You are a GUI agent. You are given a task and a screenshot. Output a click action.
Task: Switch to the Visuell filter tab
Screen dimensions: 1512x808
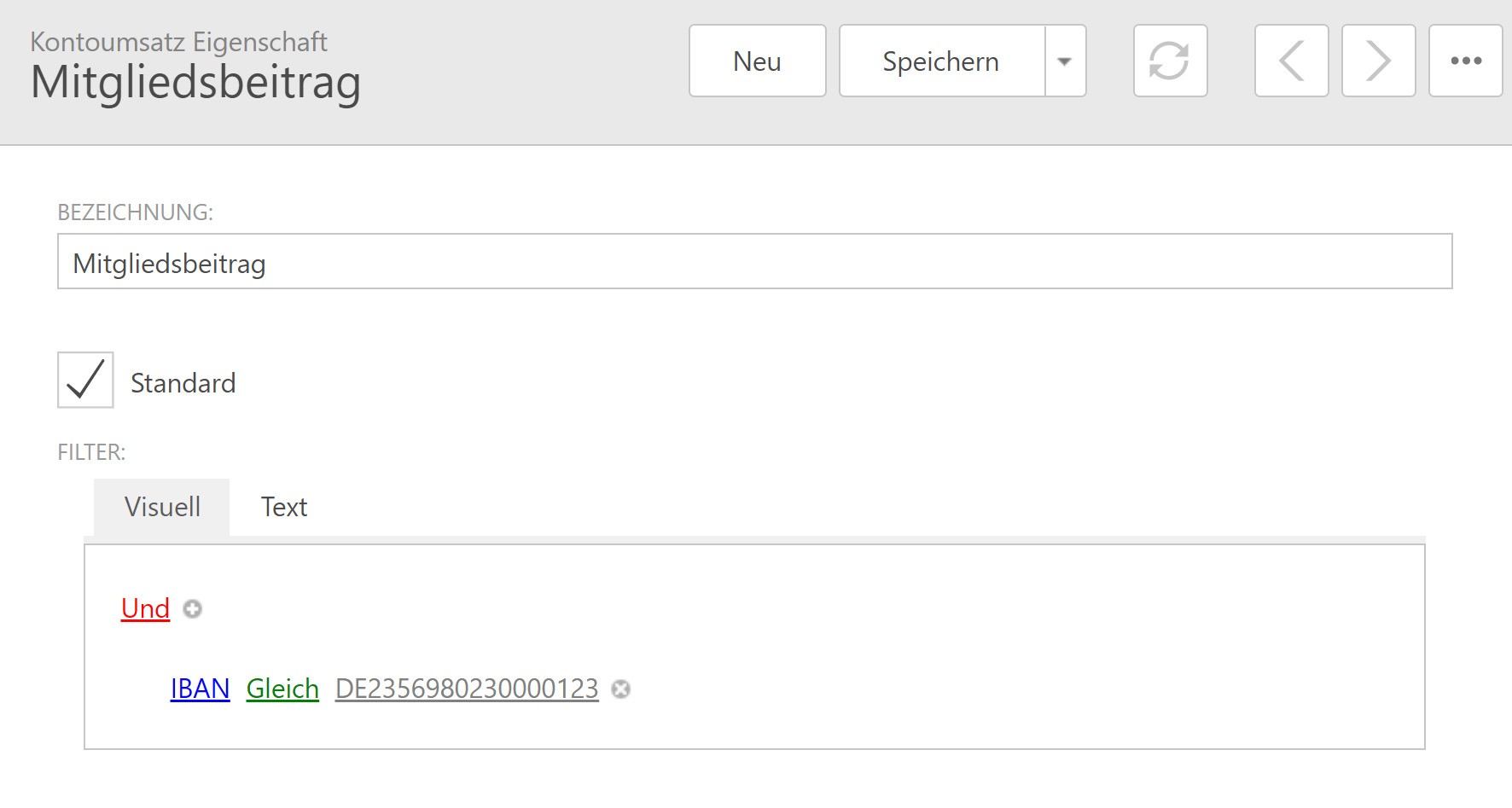[x=162, y=507]
